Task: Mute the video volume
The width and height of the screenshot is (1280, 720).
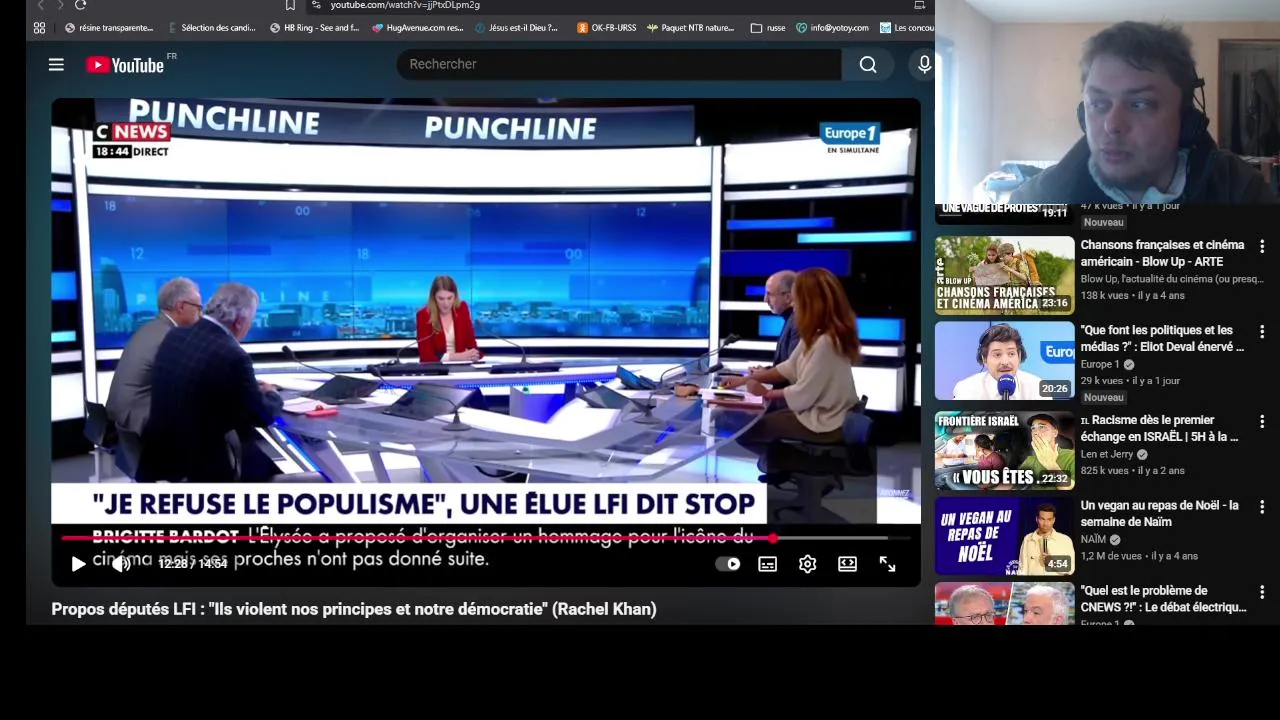Action: [121, 564]
